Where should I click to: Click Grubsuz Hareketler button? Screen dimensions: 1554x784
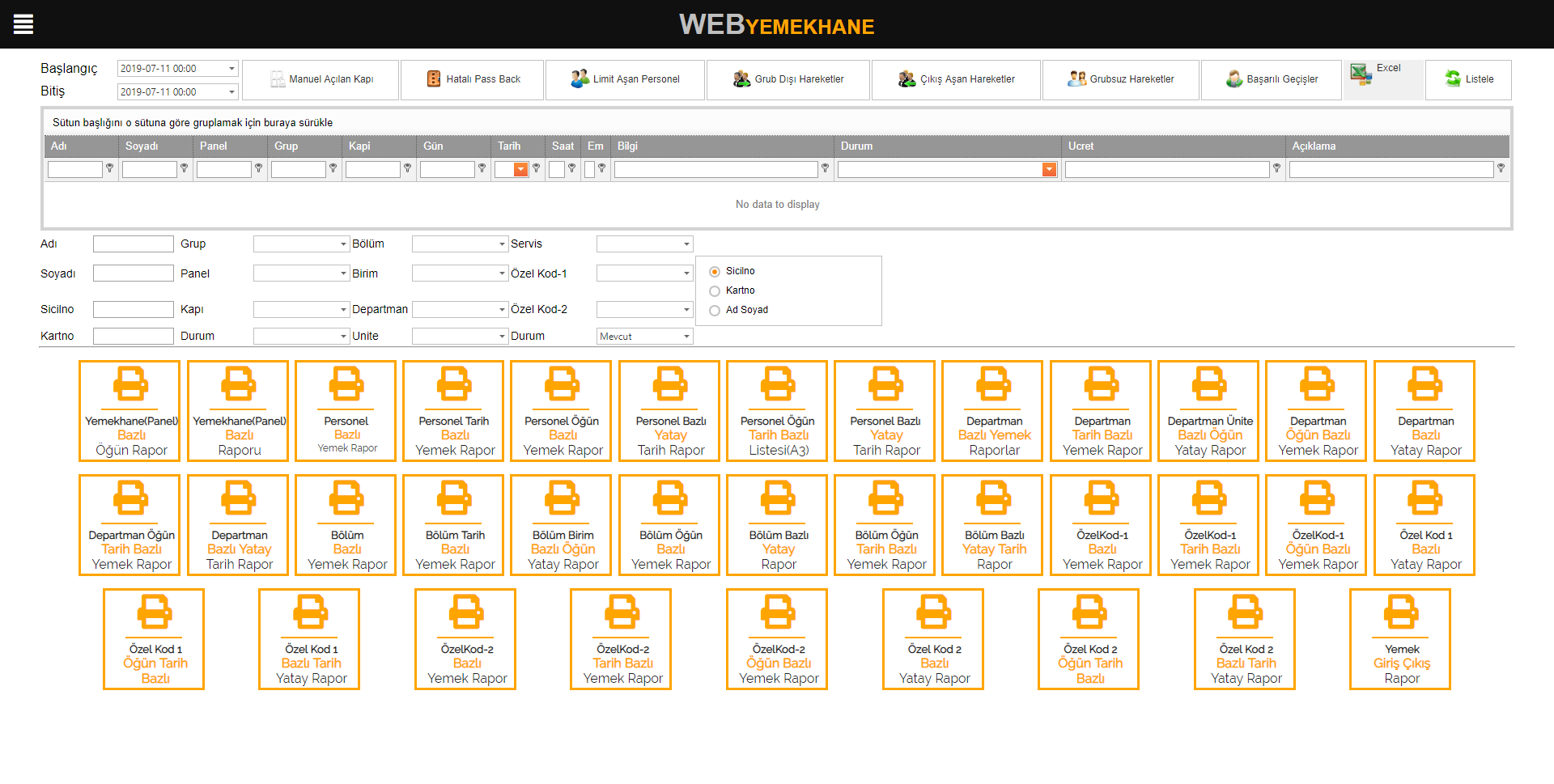1121,79
